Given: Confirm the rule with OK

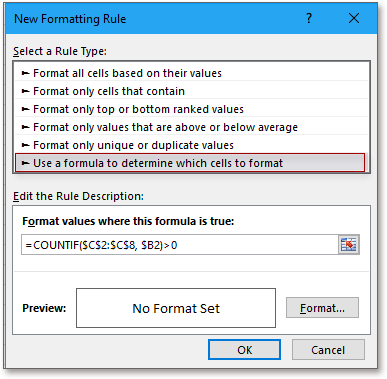Looking at the screenshot, I should [x=245, y=350].
